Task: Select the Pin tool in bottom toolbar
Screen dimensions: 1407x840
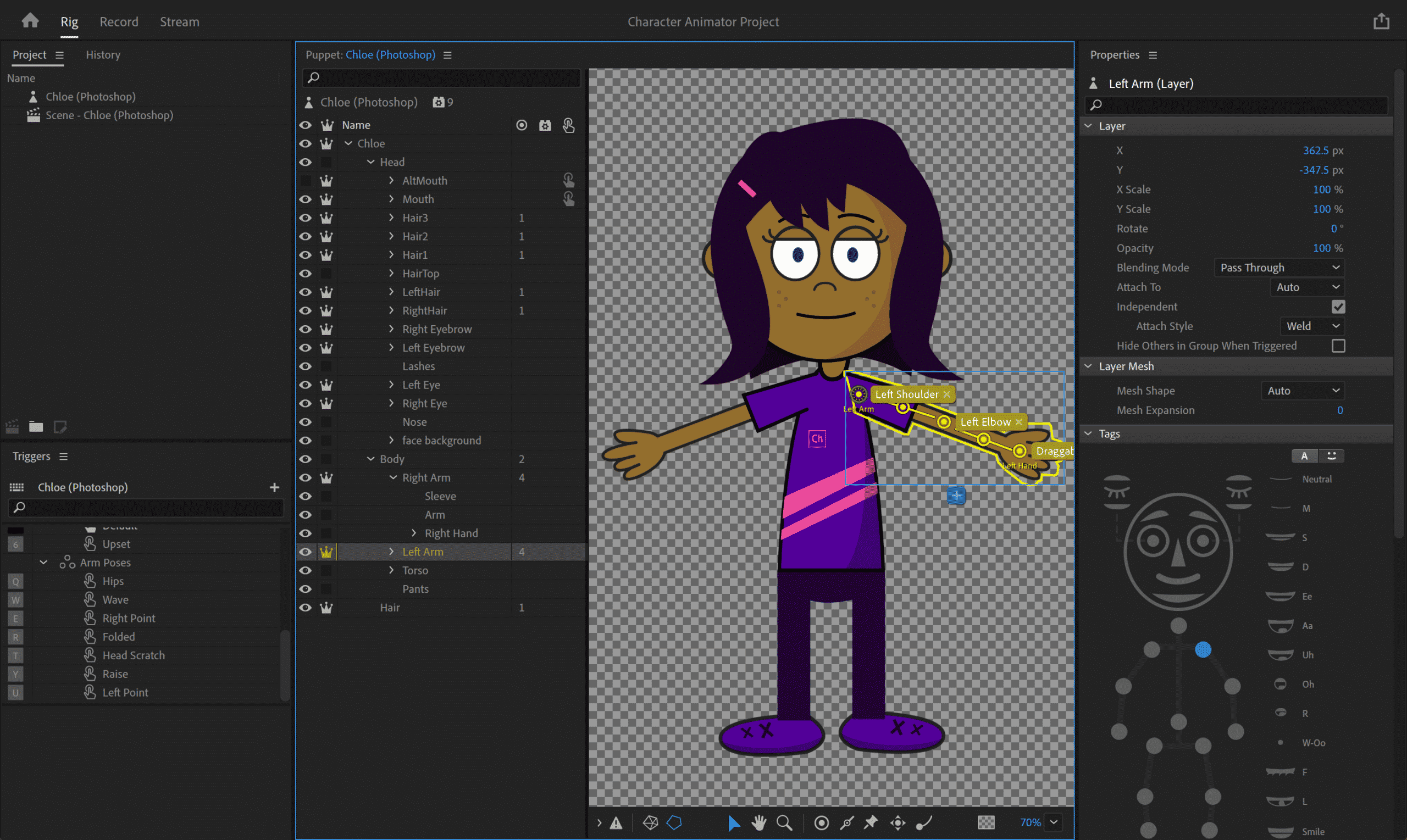Action: [x=871, y=822]
